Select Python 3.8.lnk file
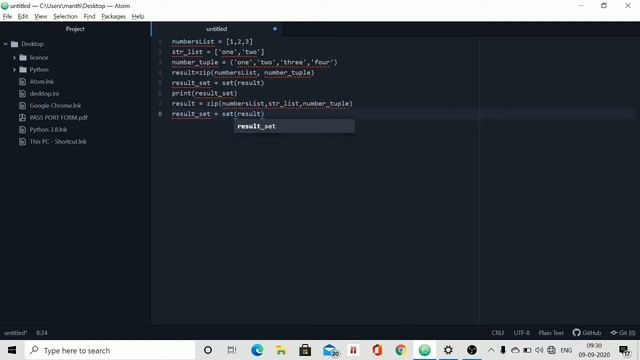The height and width of the screenshot is (360, 640). tap(48, 129)
